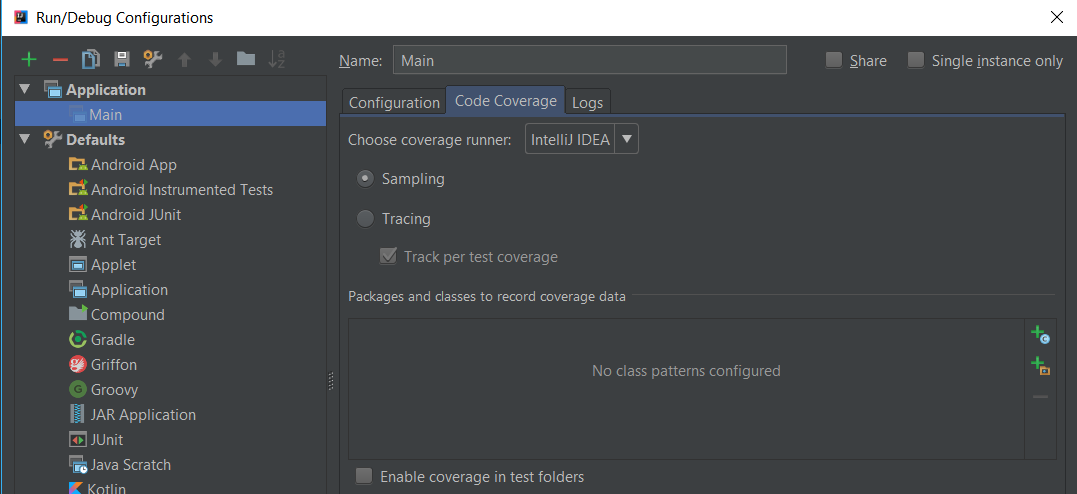Edit defaults with the wrench icon
1077x494 pixels.
click(152, 60)
